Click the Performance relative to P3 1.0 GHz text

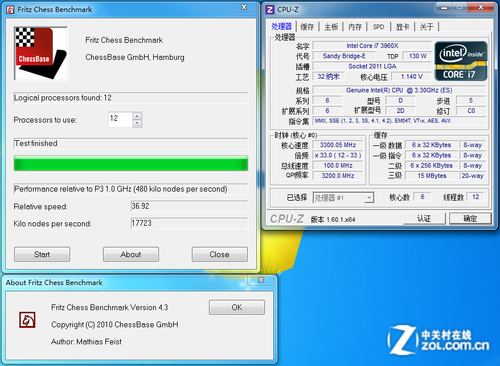point(121,189)
